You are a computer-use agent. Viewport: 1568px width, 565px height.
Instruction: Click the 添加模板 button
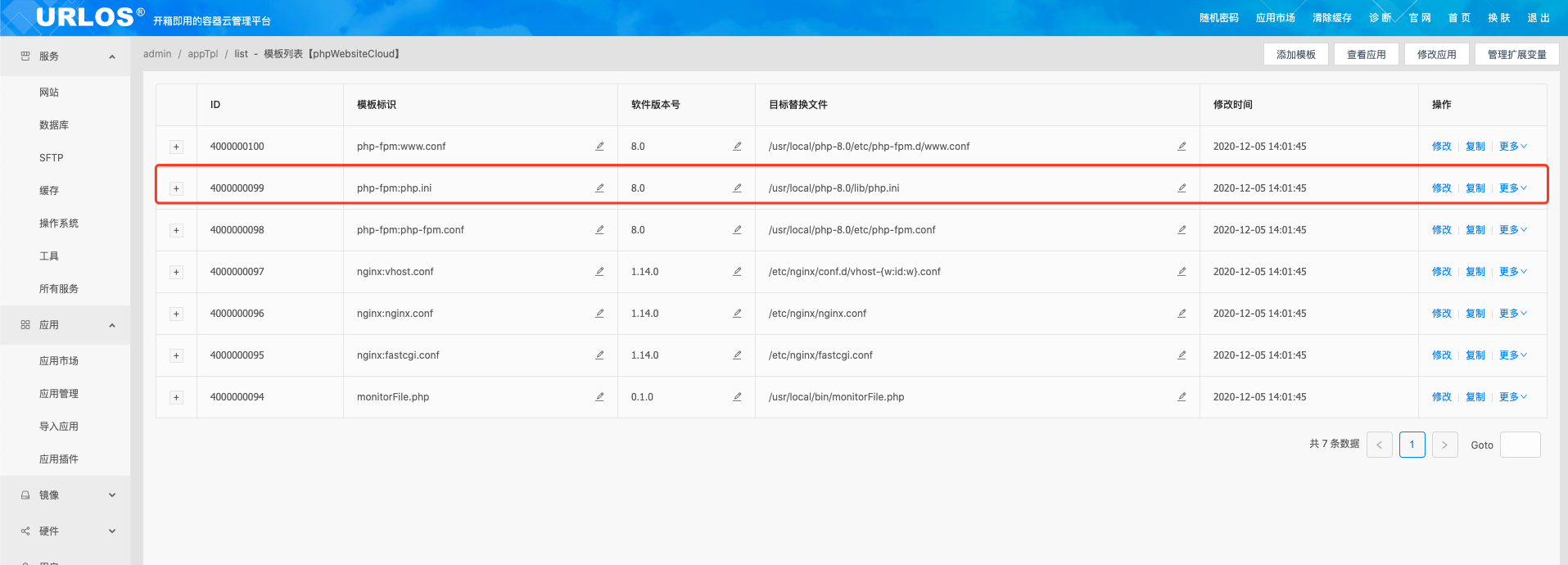click(1295, 55)
